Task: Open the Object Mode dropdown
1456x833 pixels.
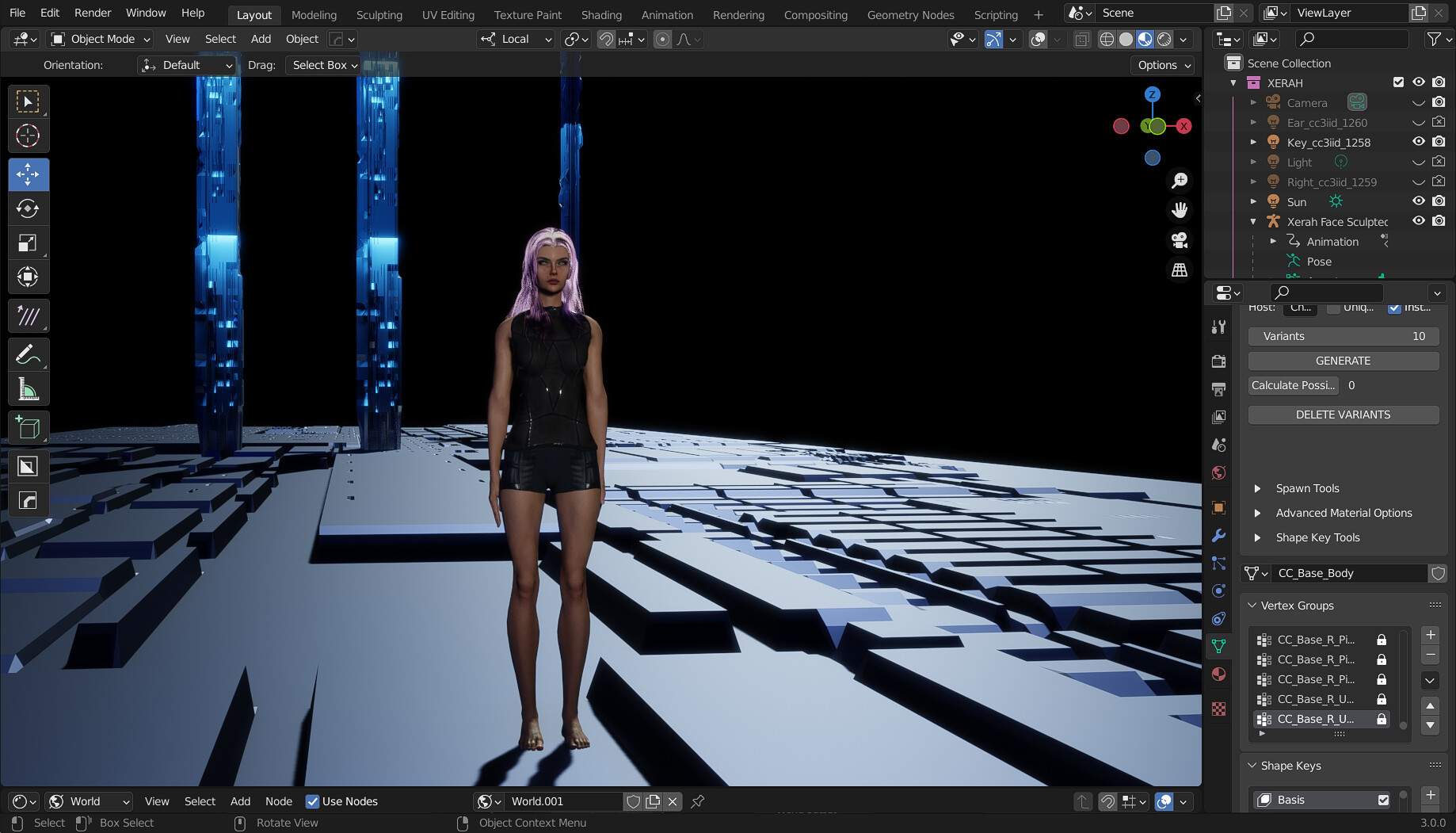Action: (x=99, y=39)
